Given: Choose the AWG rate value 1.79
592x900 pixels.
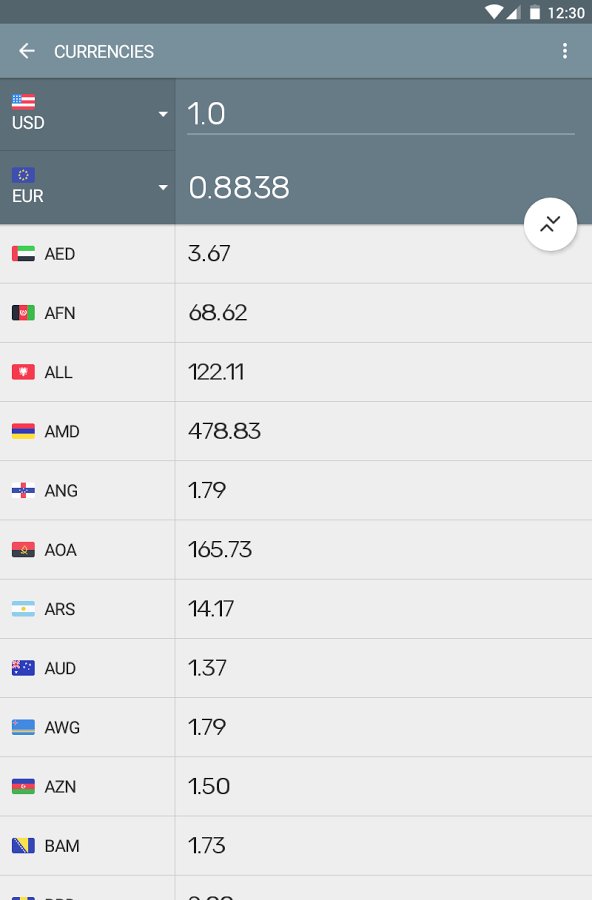Looking at the screenshot, I should pyautogui.click(x=207, y=727).
